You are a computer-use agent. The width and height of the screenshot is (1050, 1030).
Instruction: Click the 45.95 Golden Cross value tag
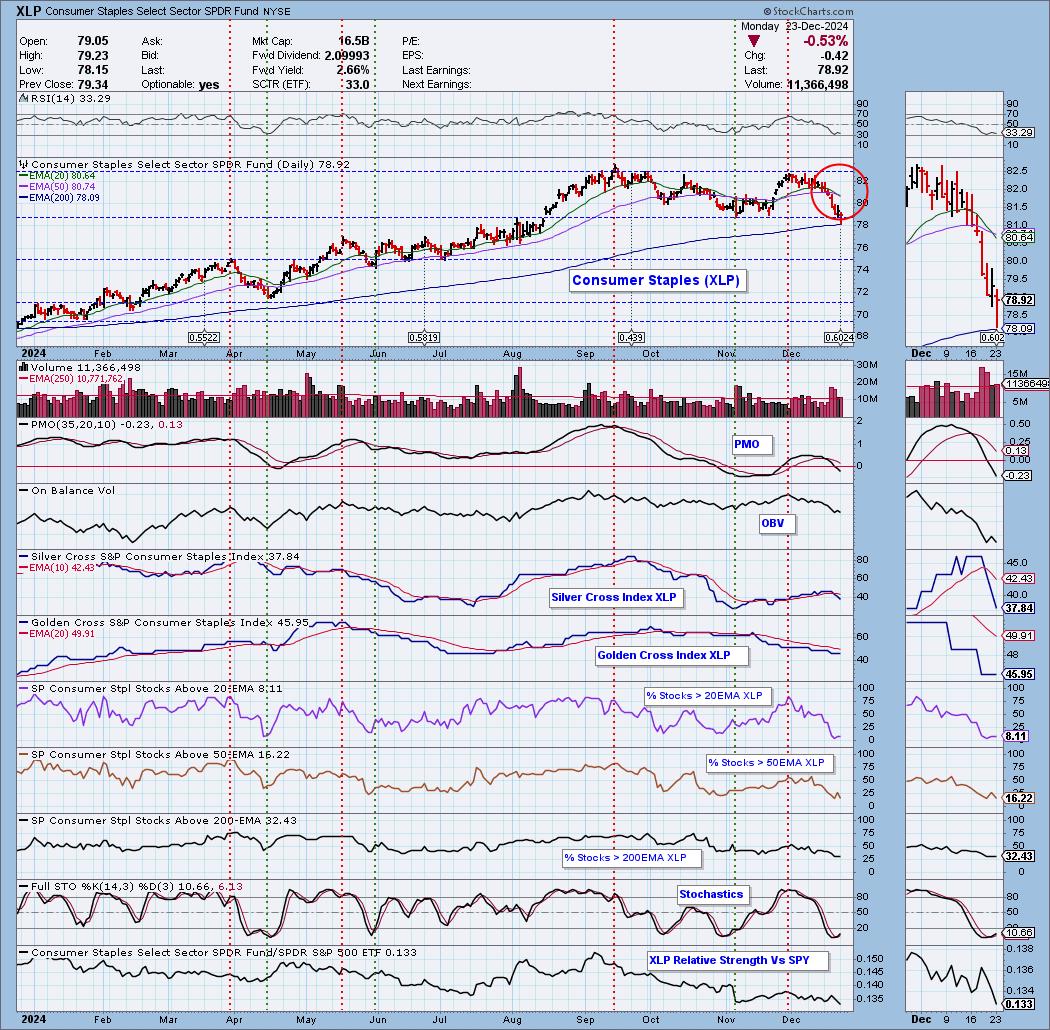click(x=1019, y=675)
